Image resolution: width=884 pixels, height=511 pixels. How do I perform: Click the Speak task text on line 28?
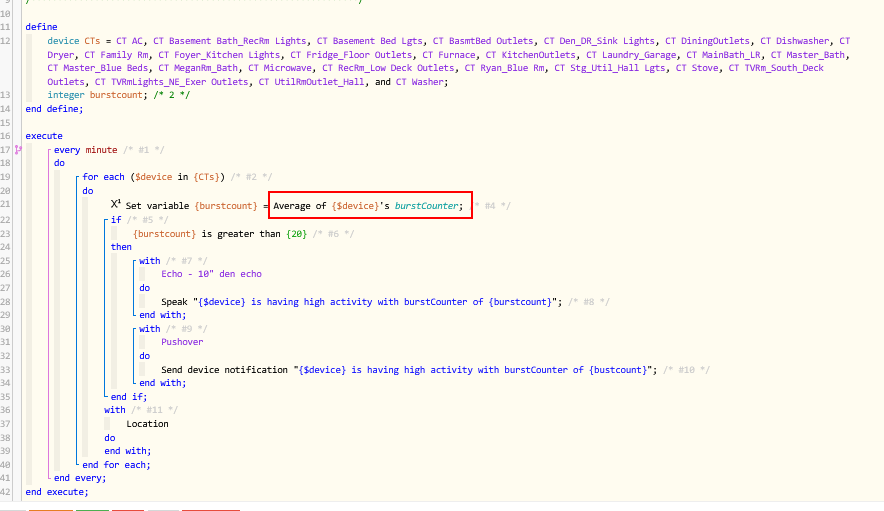(x=360, y=301)
